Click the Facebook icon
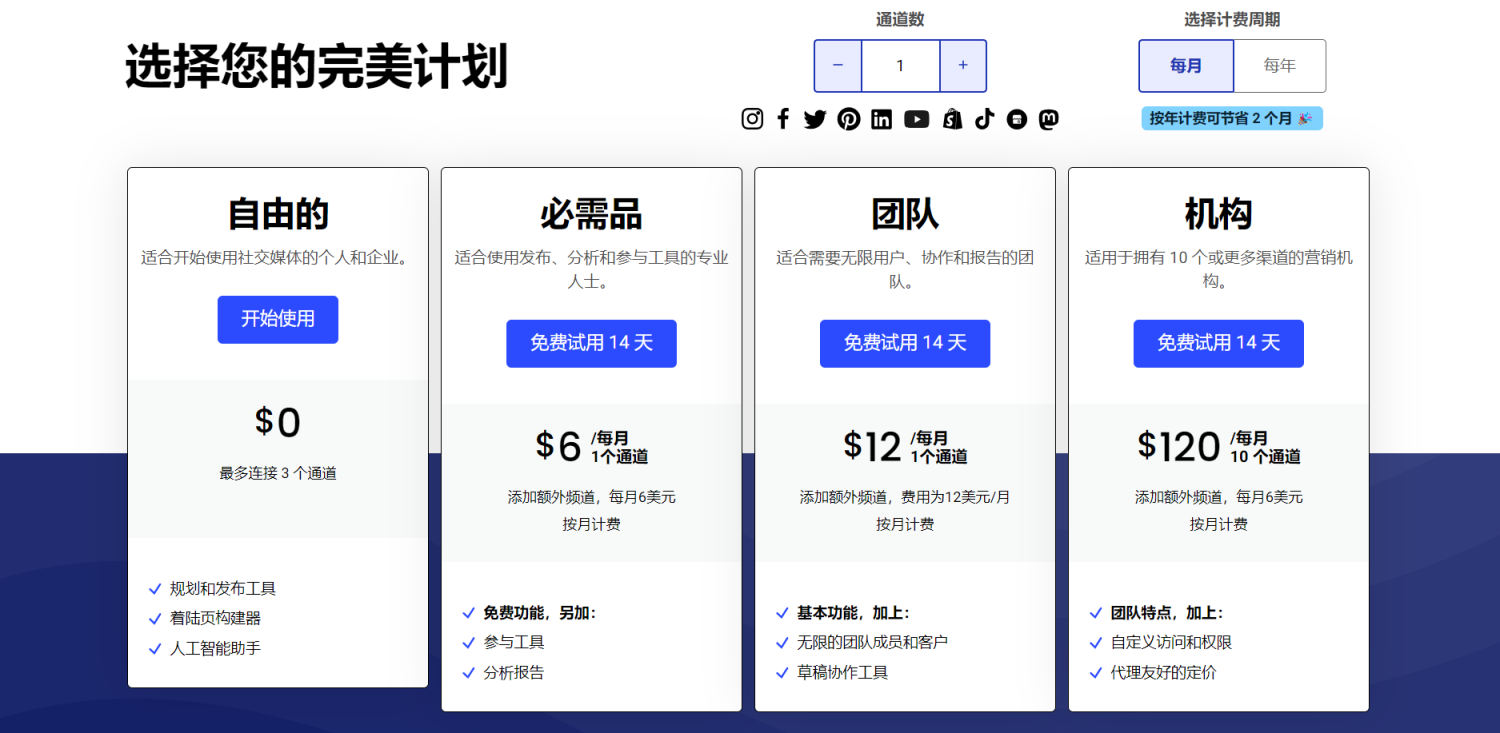Image resolution: width=1500 pixels, height=733 pixels. [783, 119]
